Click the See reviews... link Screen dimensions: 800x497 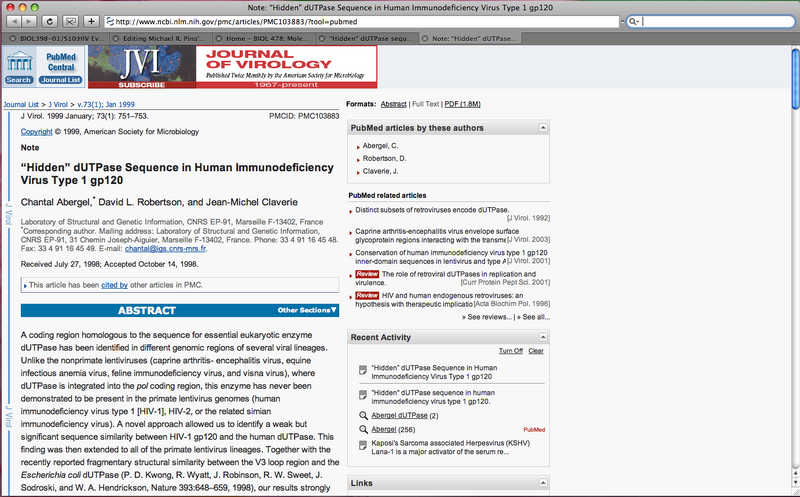click(x=487, y=317)
